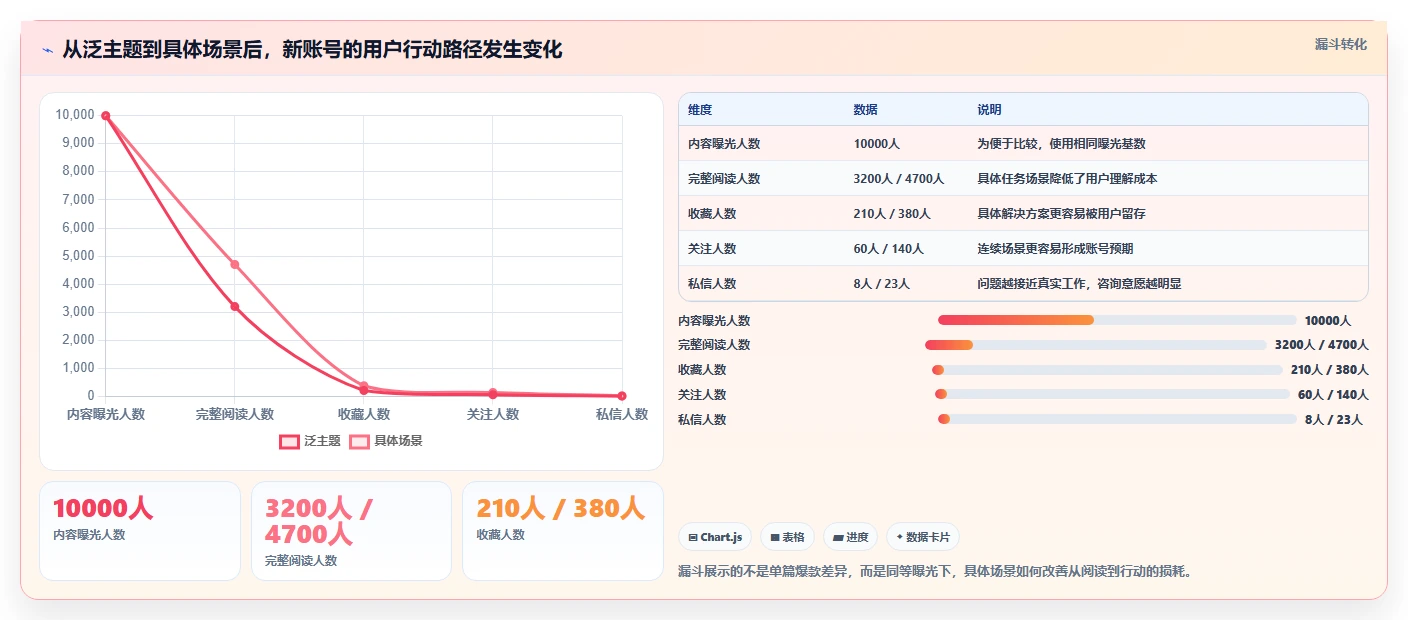Click the note 为便于比较，使用相同曝光基数
This screenshot has width=1408, height=620.
pos(1061,144)
